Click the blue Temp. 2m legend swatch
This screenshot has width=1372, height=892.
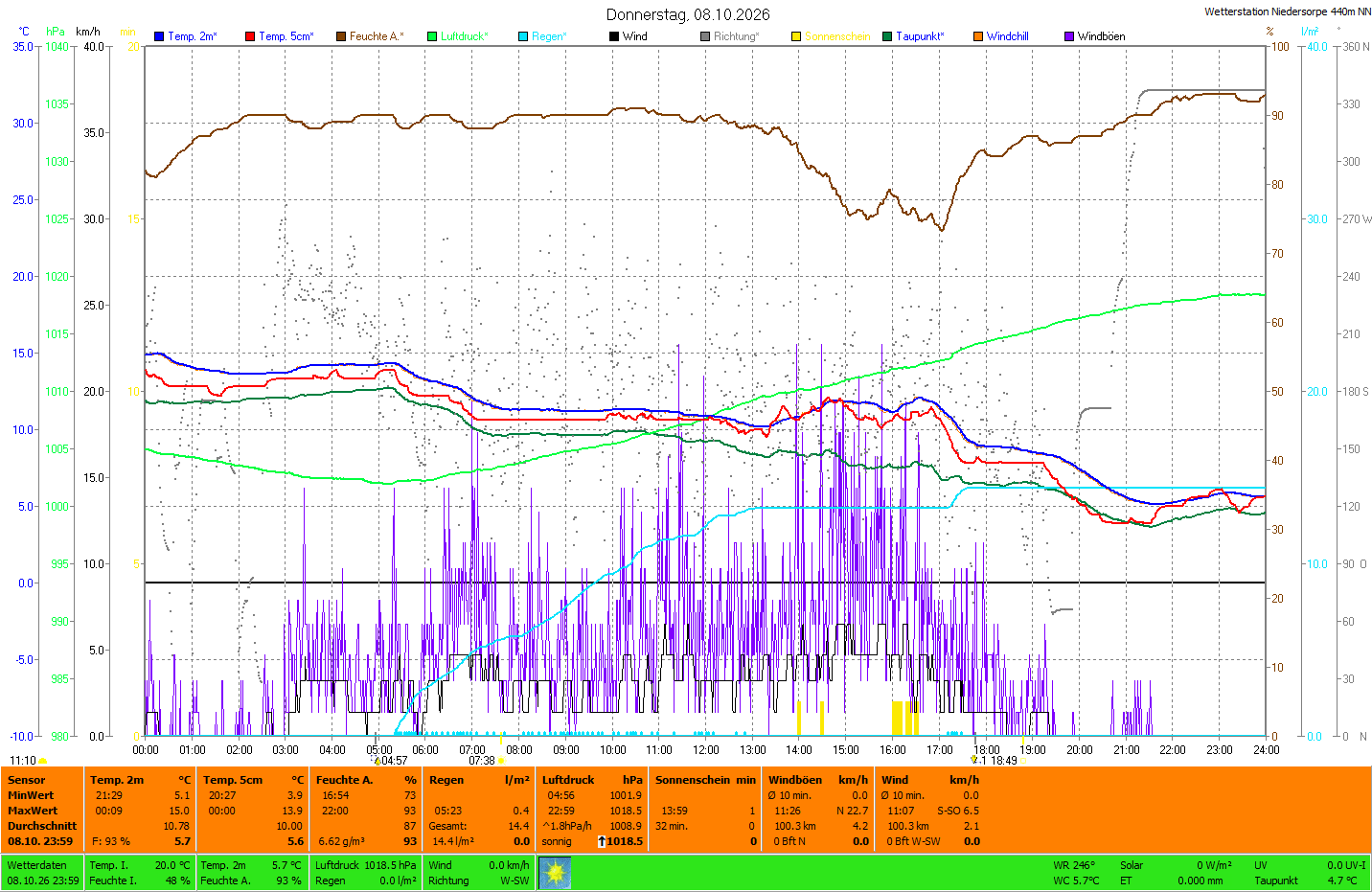(159, 36)
